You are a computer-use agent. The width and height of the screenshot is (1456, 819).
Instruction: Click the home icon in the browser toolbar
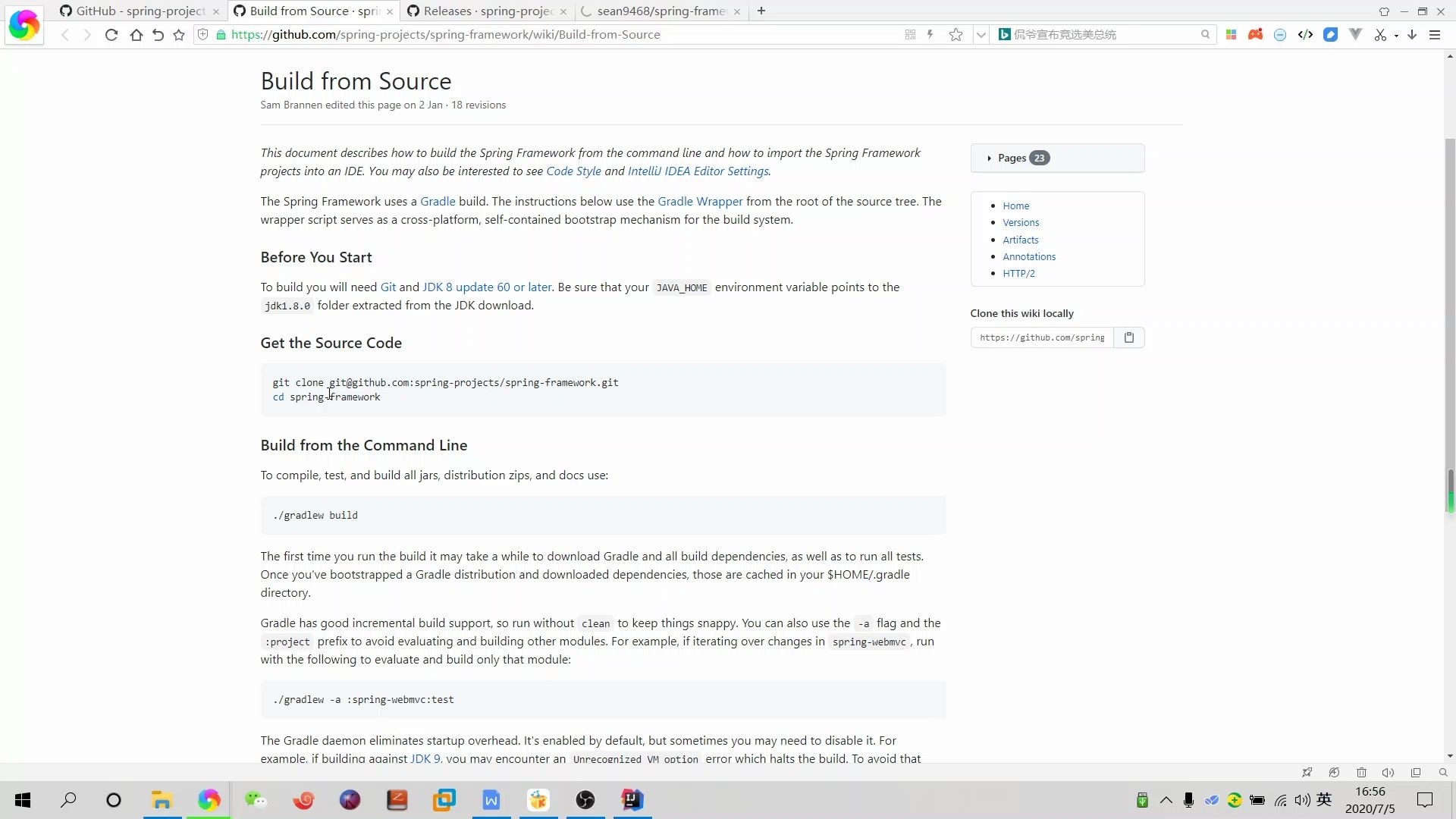point(136,35)
